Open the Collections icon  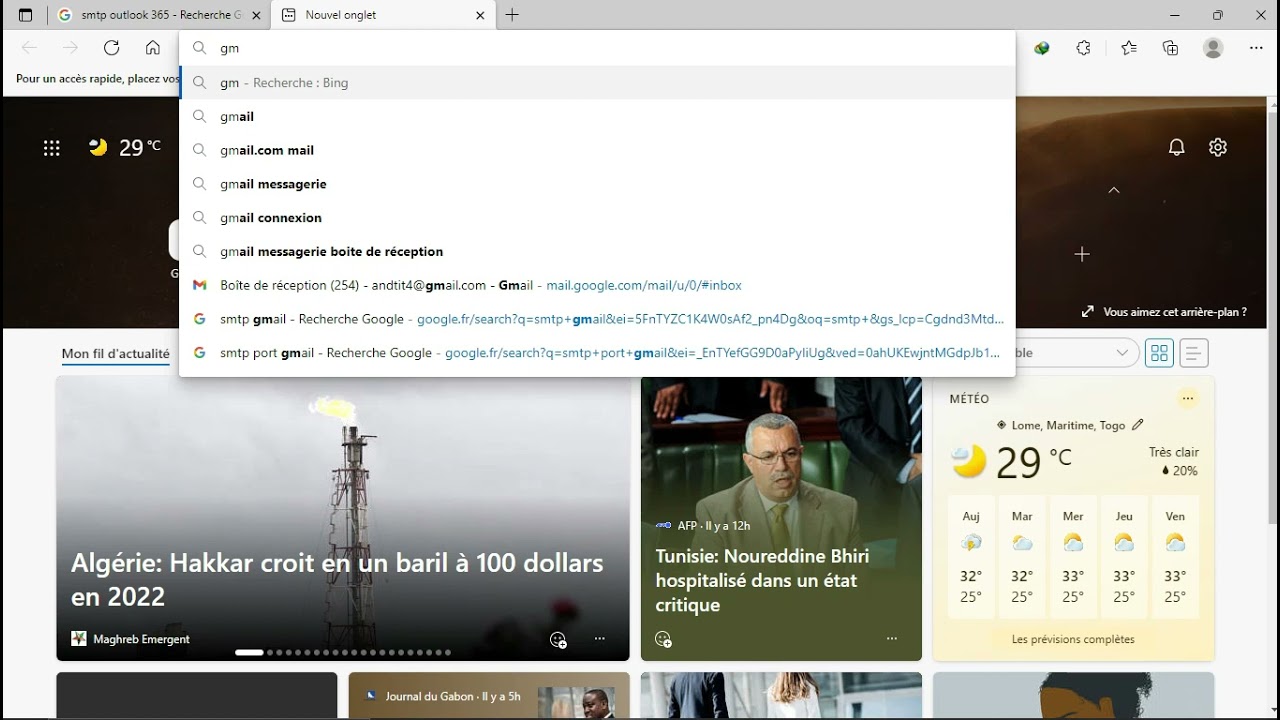(x=1170, y=48)
